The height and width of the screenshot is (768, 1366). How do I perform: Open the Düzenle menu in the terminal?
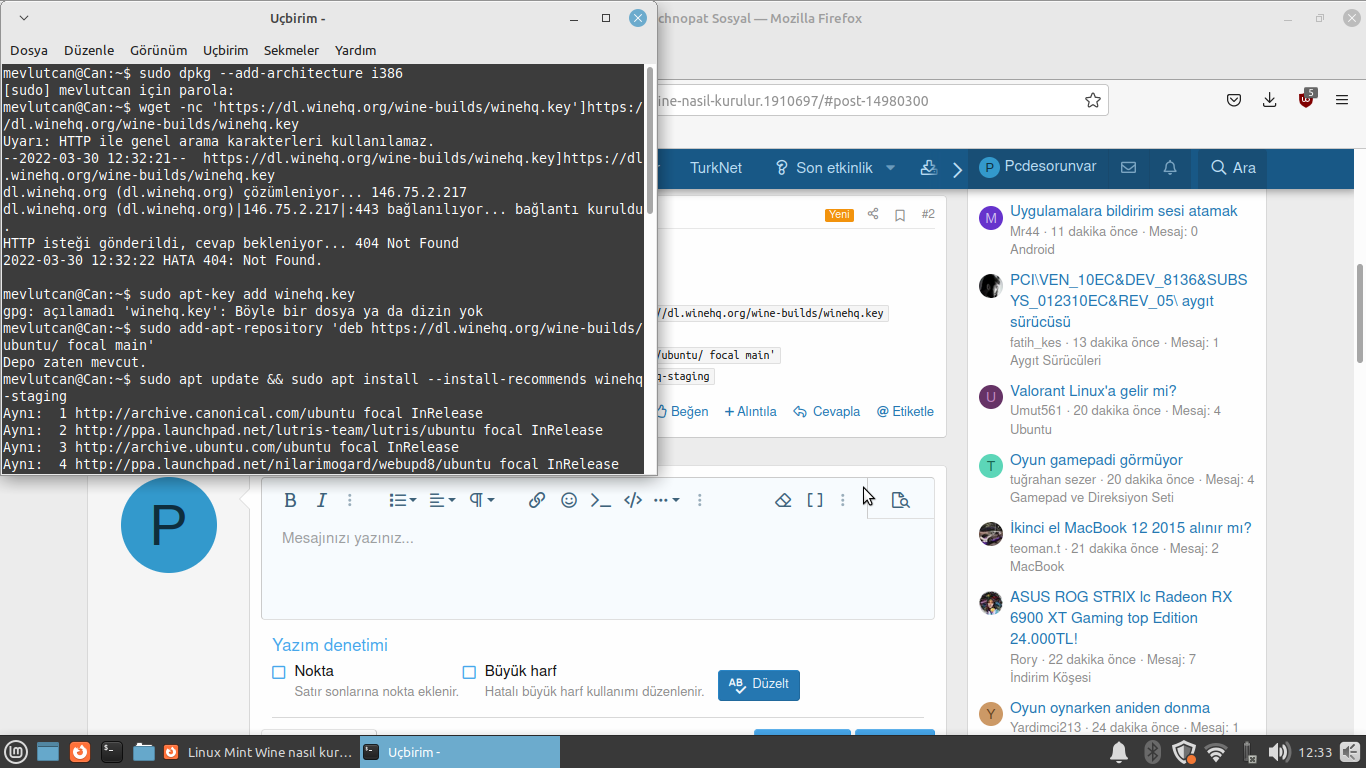coord(89,50)
